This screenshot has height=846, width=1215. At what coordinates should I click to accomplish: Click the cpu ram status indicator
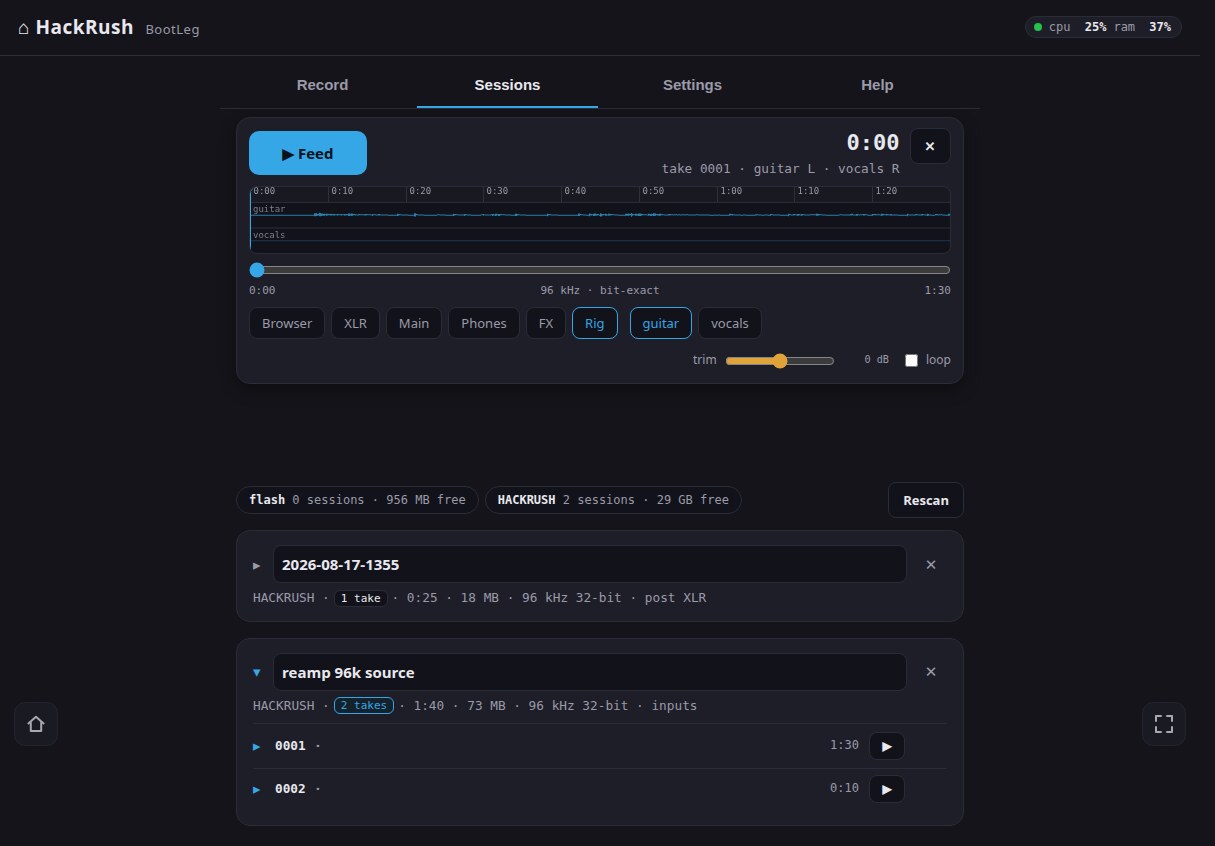(x=1103, y=27)
